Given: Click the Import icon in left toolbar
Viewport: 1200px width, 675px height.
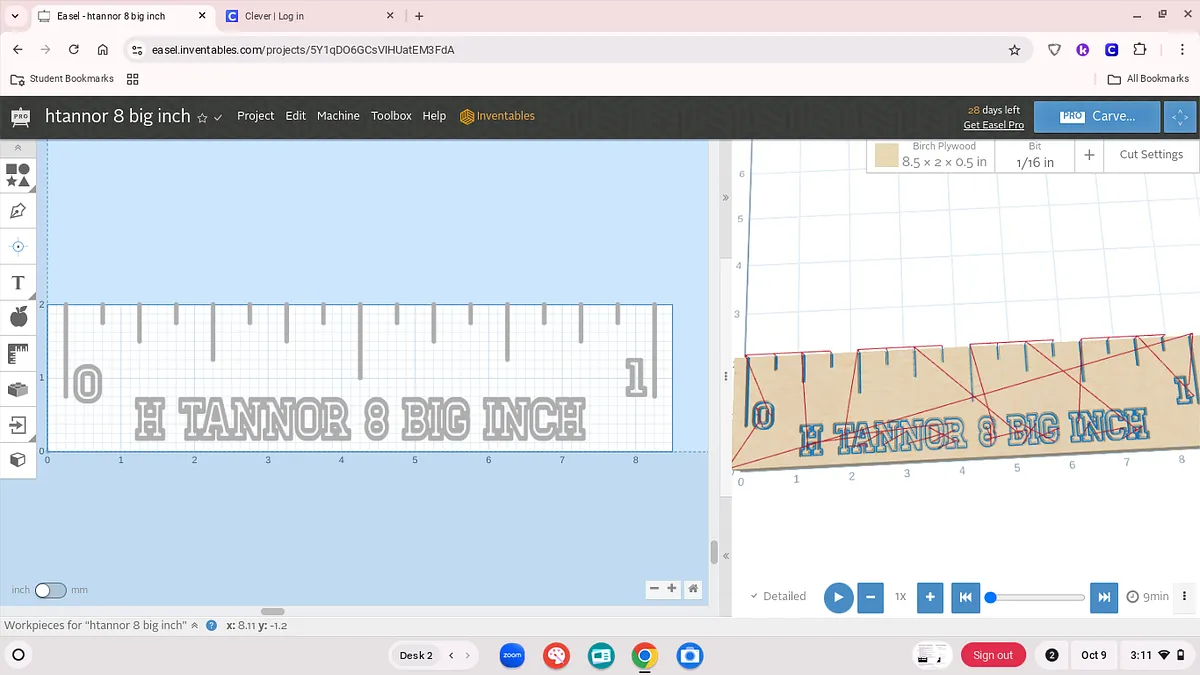Looking at the screenshot, I should tap(18, 424).
